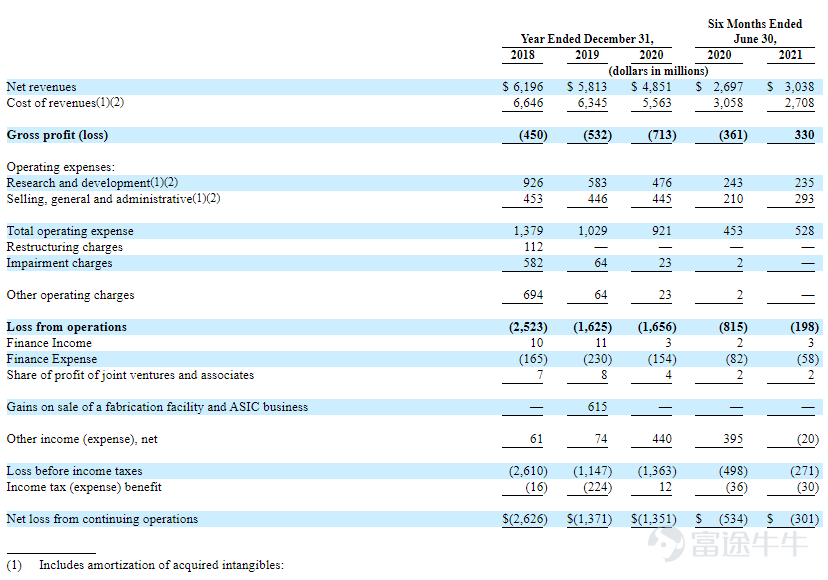Viewport: 828px width, 580px height.
Task: Select the "Finance Expense" row label
Action: [52, 359]
